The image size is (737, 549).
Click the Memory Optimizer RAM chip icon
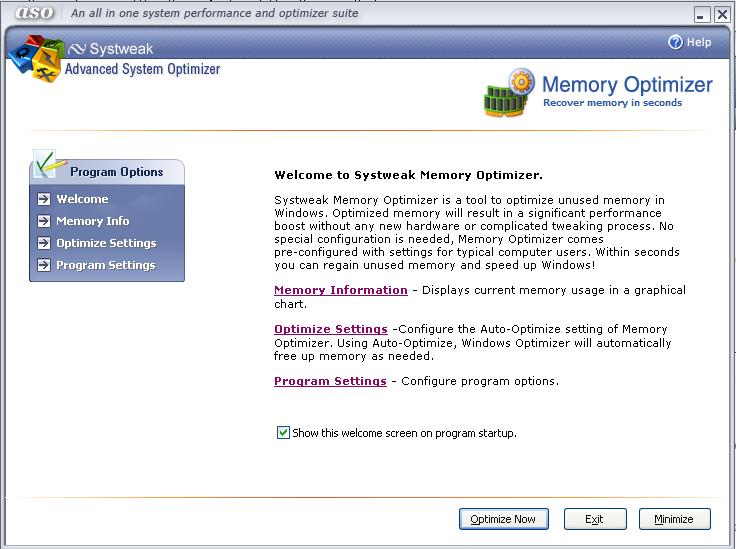tap(509, 93)
